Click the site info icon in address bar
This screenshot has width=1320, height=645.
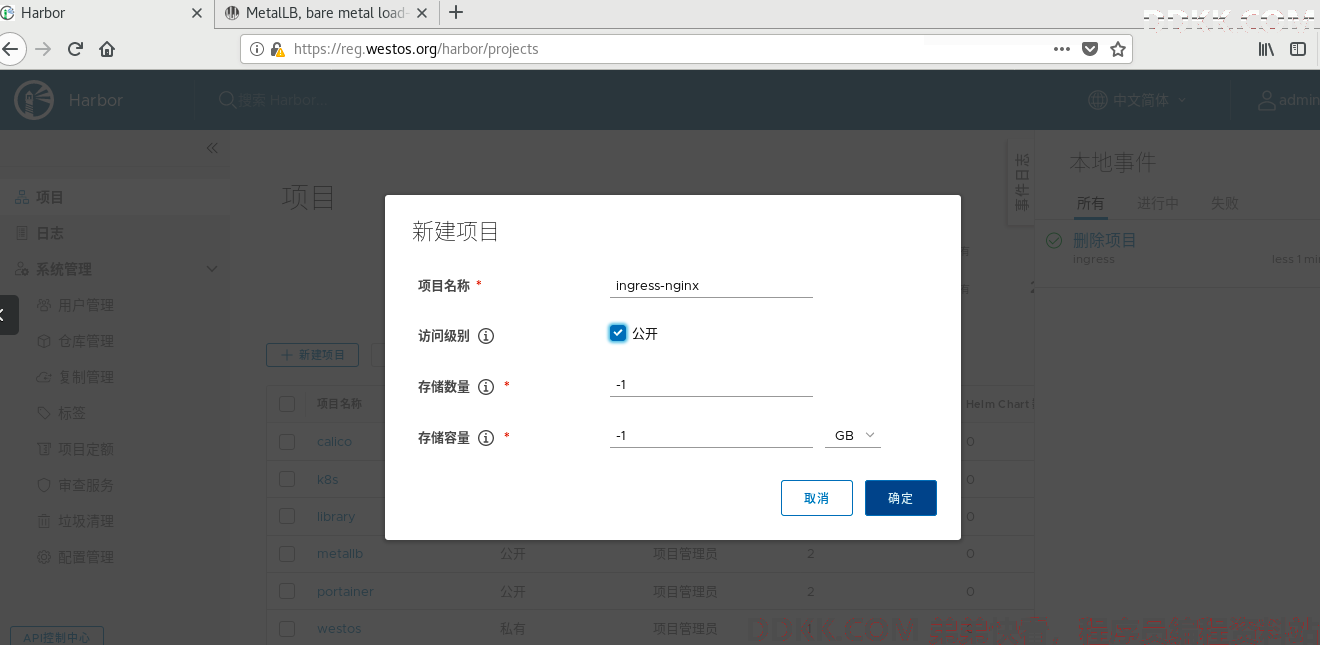(x=257, y=49)
